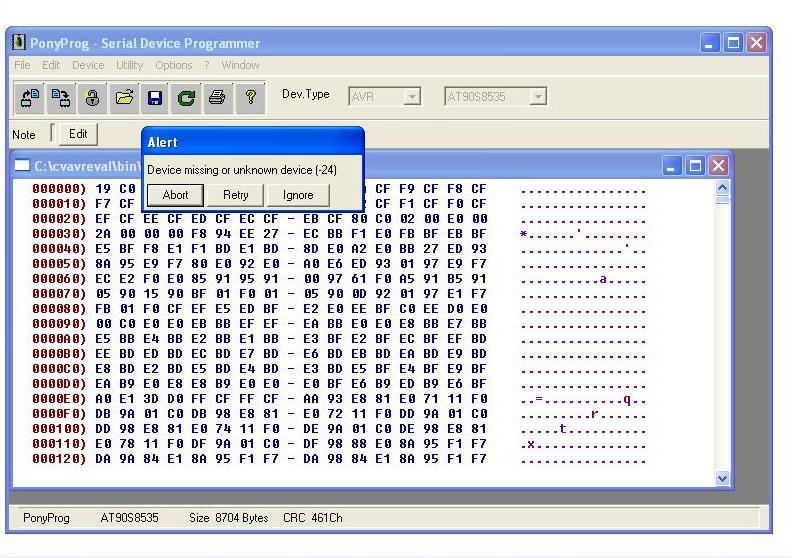
Task: Minimize the PonyProg main window
Action: [x=709, y=43]
